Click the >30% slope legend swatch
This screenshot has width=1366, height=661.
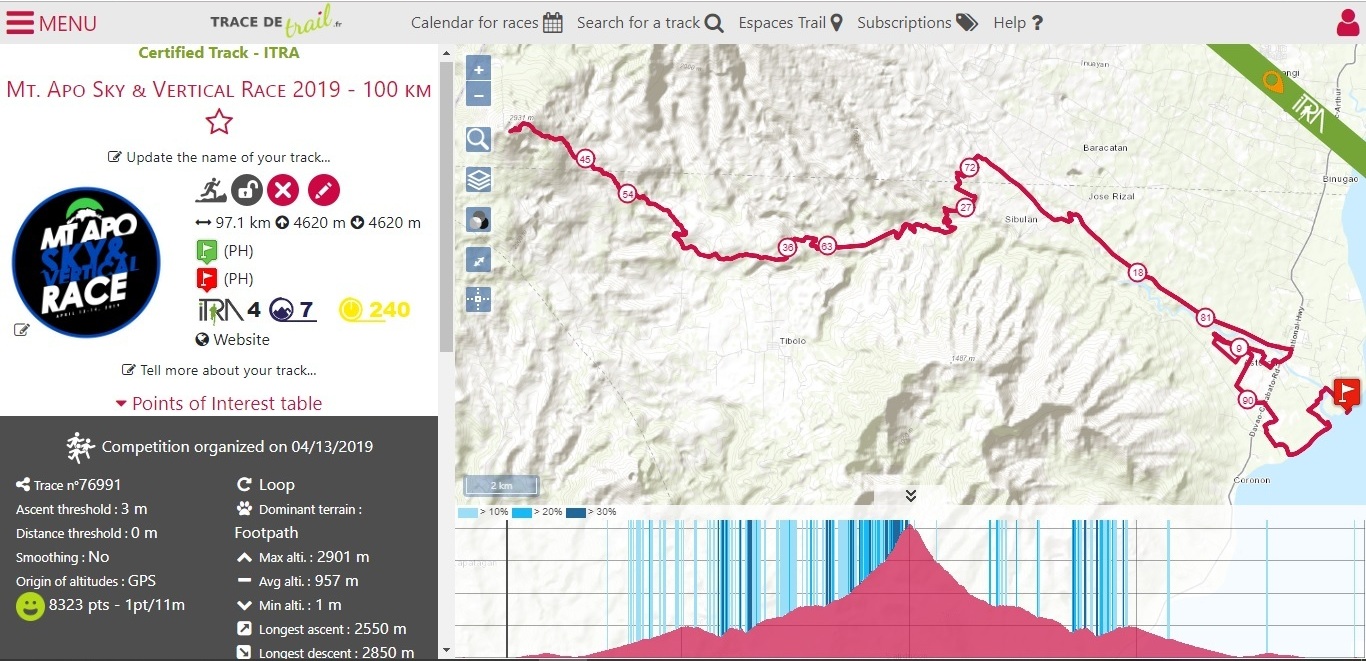click(578, 512)
